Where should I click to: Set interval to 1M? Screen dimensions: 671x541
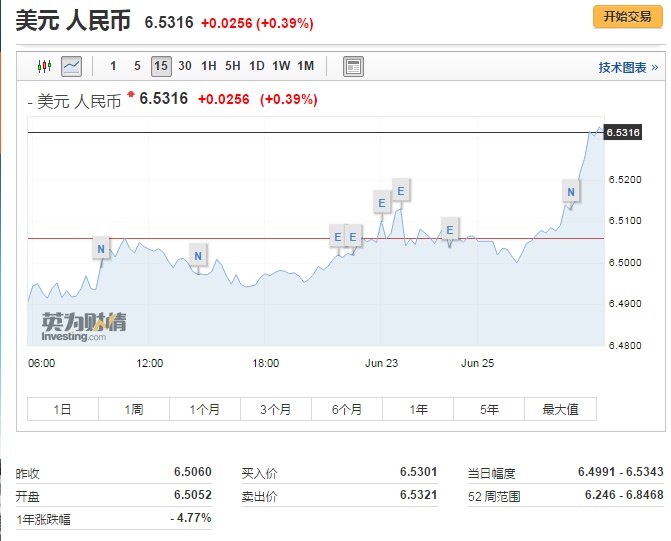coord(305,66)
